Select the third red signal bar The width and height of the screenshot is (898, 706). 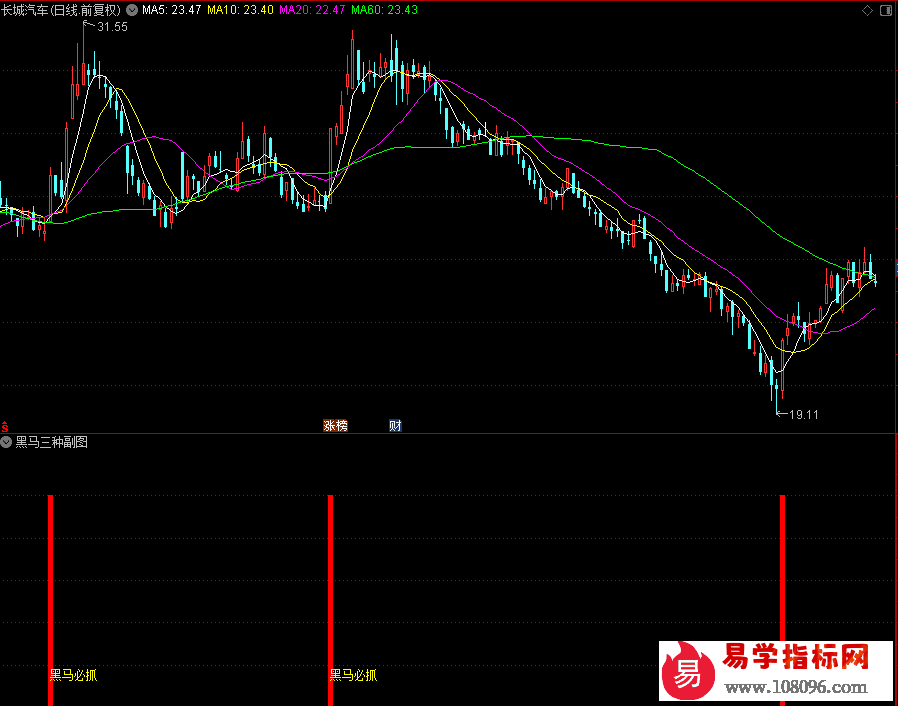point(783,568)
